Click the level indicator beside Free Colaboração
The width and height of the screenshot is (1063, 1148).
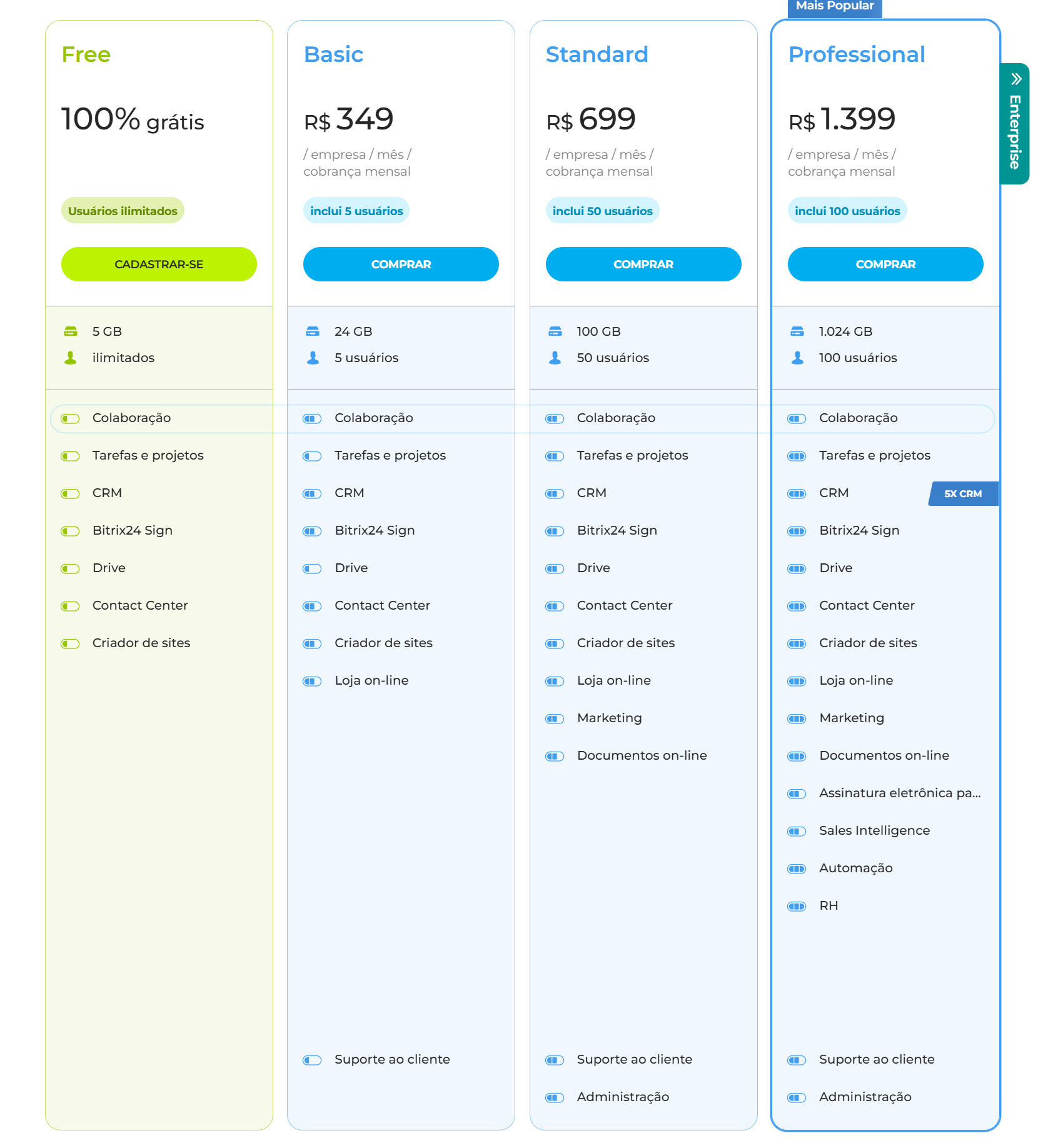point(70,419)
